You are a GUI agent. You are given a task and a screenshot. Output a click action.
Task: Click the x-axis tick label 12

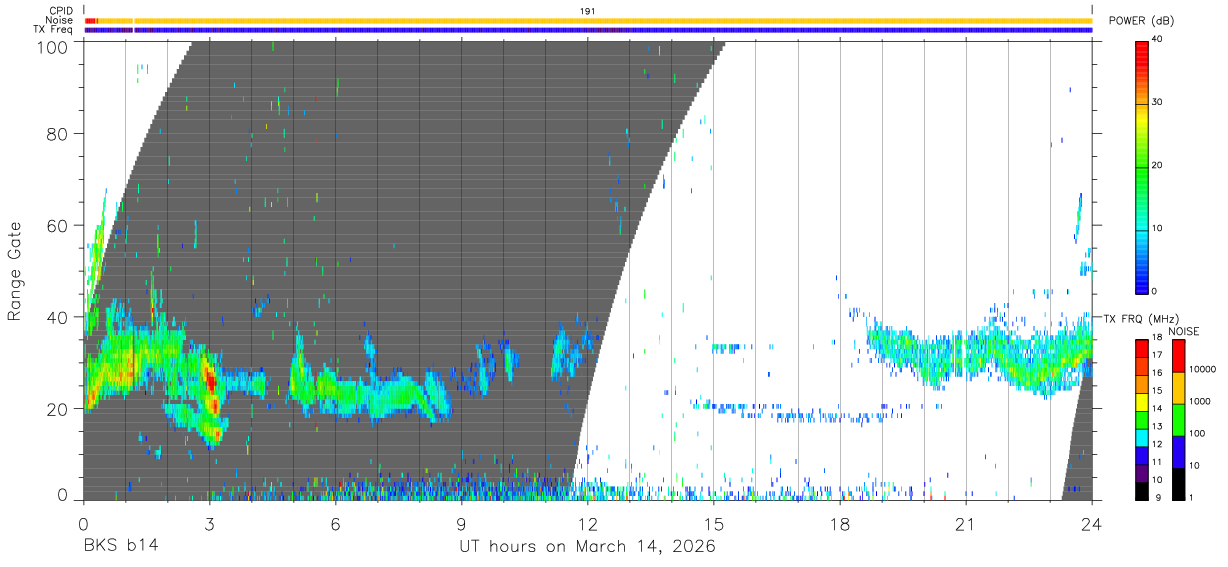click(587, 524)
